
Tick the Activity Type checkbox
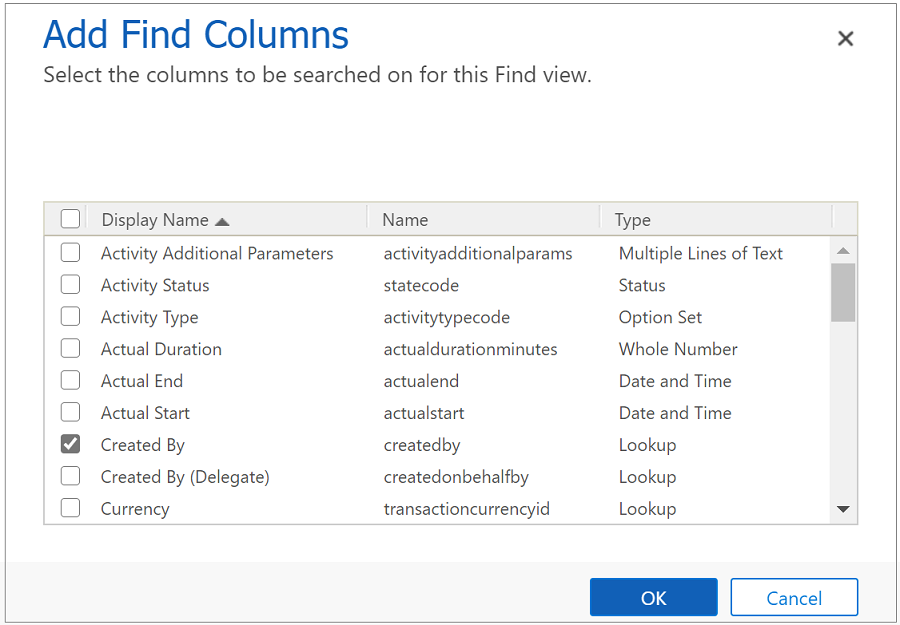click(71, 317)
